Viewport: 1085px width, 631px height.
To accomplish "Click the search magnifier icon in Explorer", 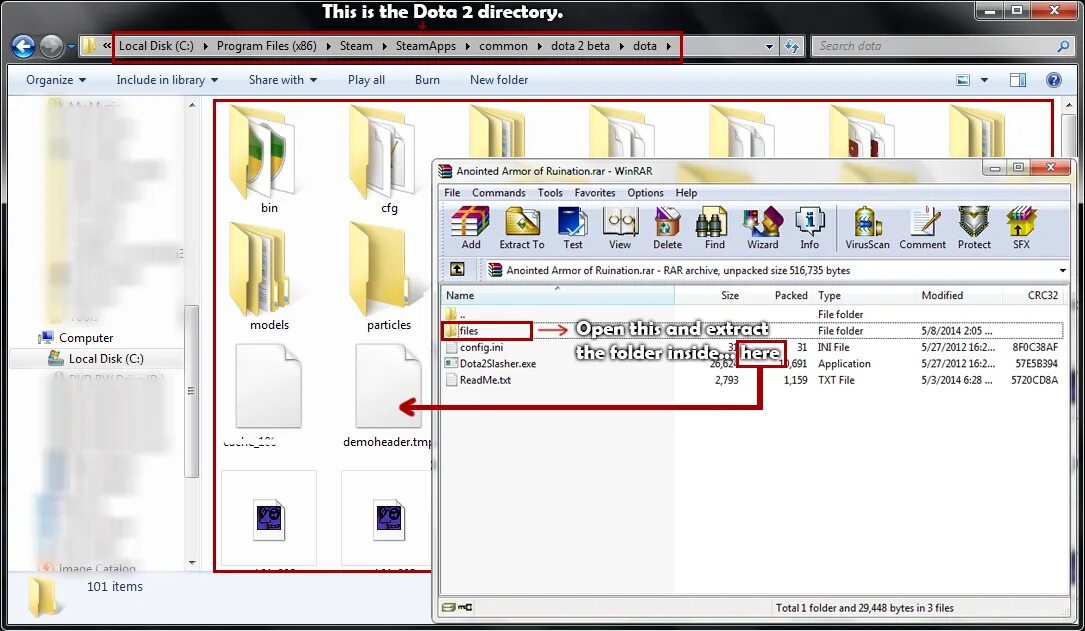I will pos(1063,46).
